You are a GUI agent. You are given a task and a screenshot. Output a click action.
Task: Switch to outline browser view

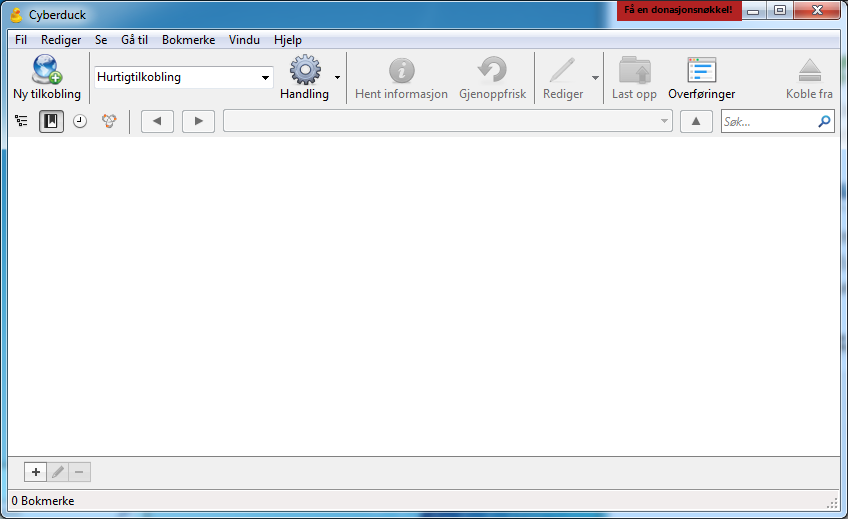point(22,121)
